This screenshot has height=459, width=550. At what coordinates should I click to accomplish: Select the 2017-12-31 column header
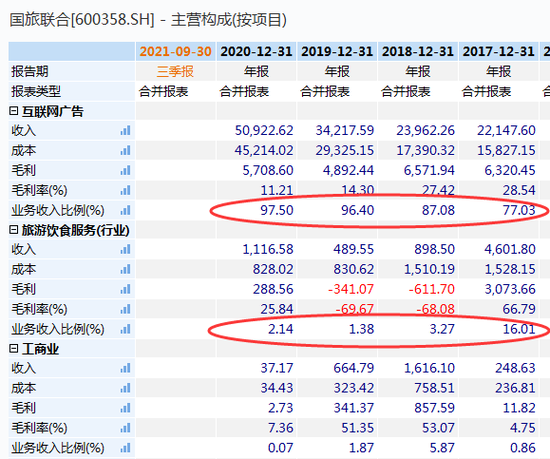498,52
